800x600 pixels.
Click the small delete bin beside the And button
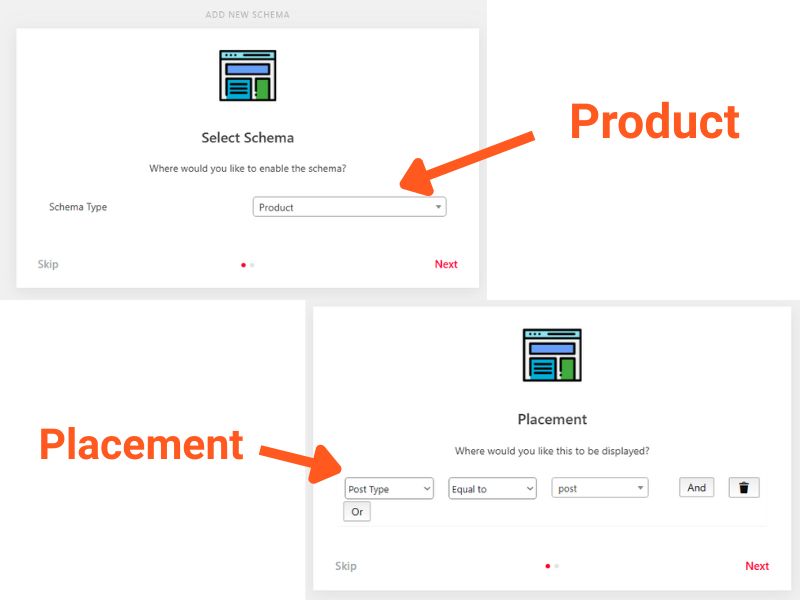pos(744,487)
